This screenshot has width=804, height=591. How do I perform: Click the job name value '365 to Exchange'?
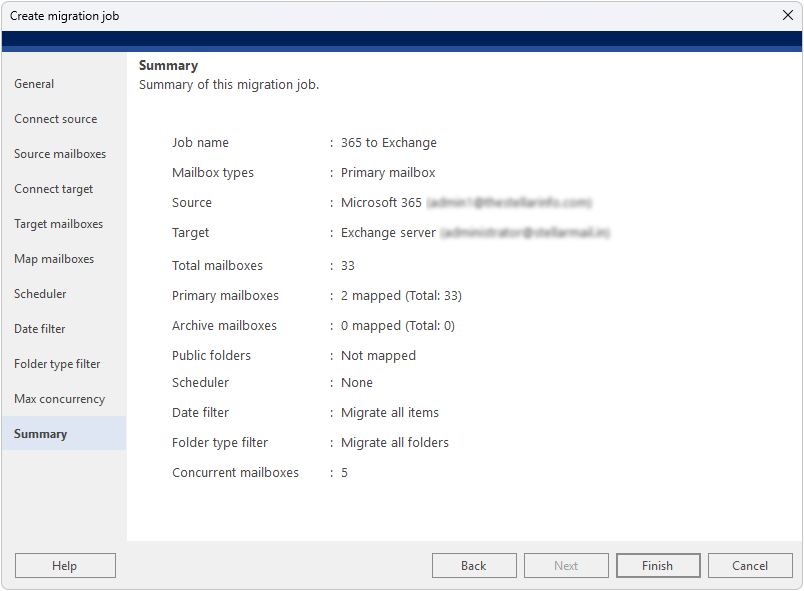389,142
